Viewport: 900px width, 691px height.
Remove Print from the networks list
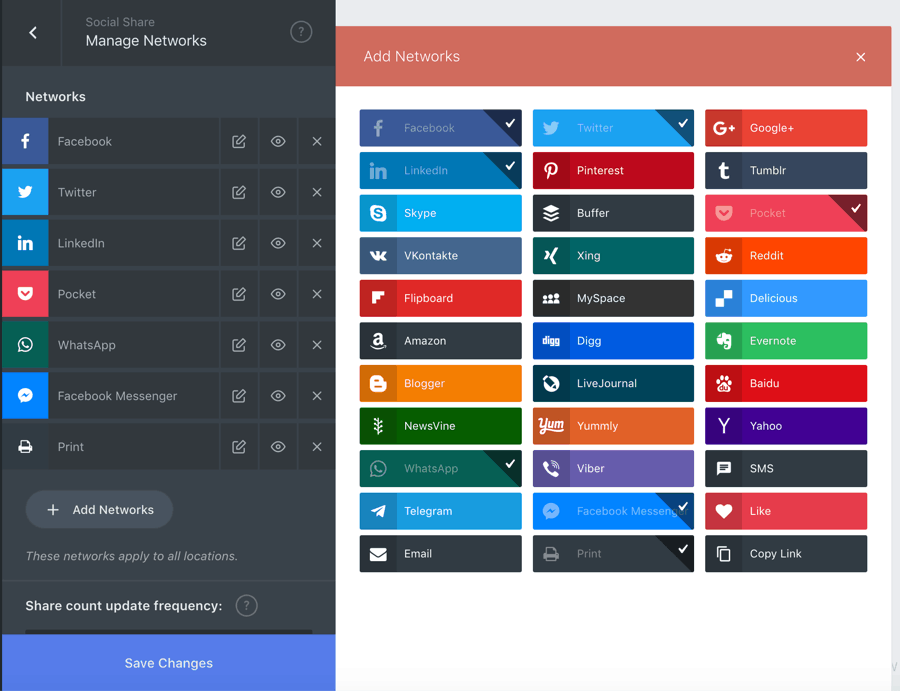tap(317, 447)
